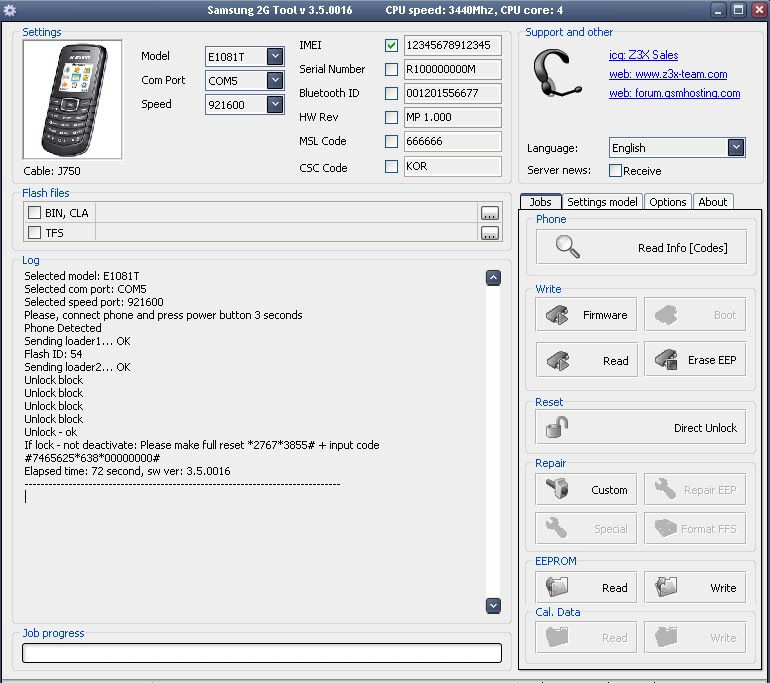Enable the HW Rev checkbox
Viewport: 770px width, 683px height.
[x=391, y=117]
